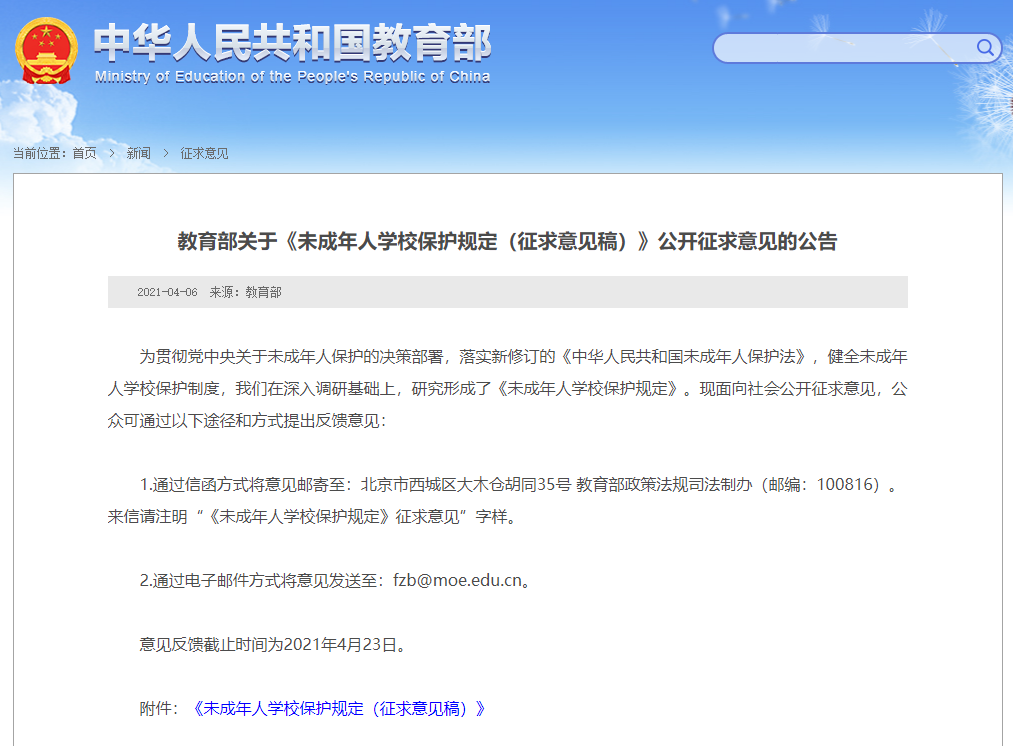The image size is (1013, 746).
Task: Click the English ministry subtitle text
Action: pyautogui.click(x=292, y=77)
